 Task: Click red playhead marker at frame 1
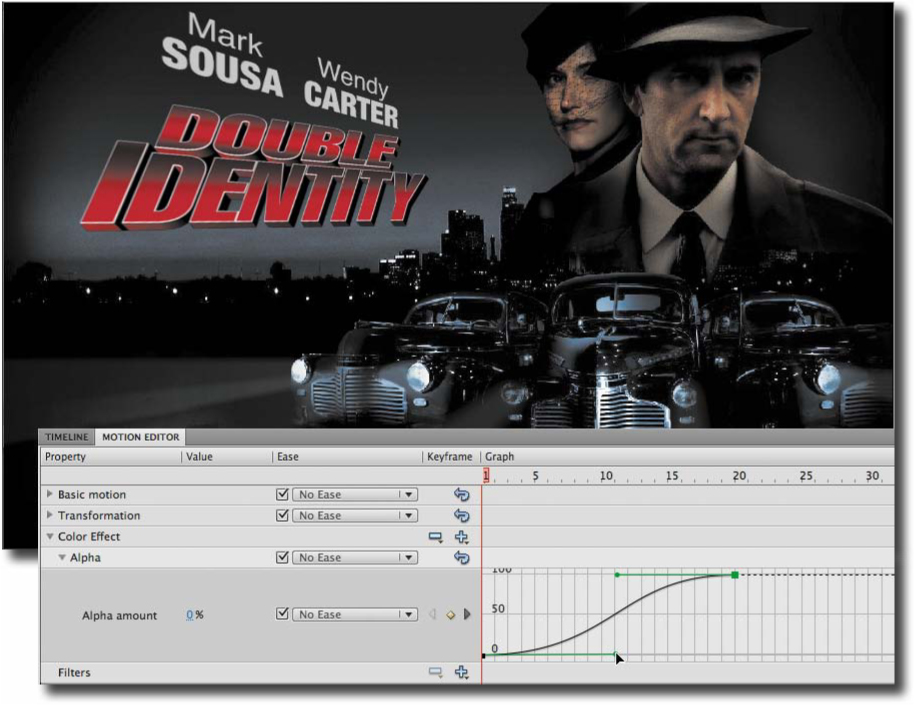tap(486, 476)
